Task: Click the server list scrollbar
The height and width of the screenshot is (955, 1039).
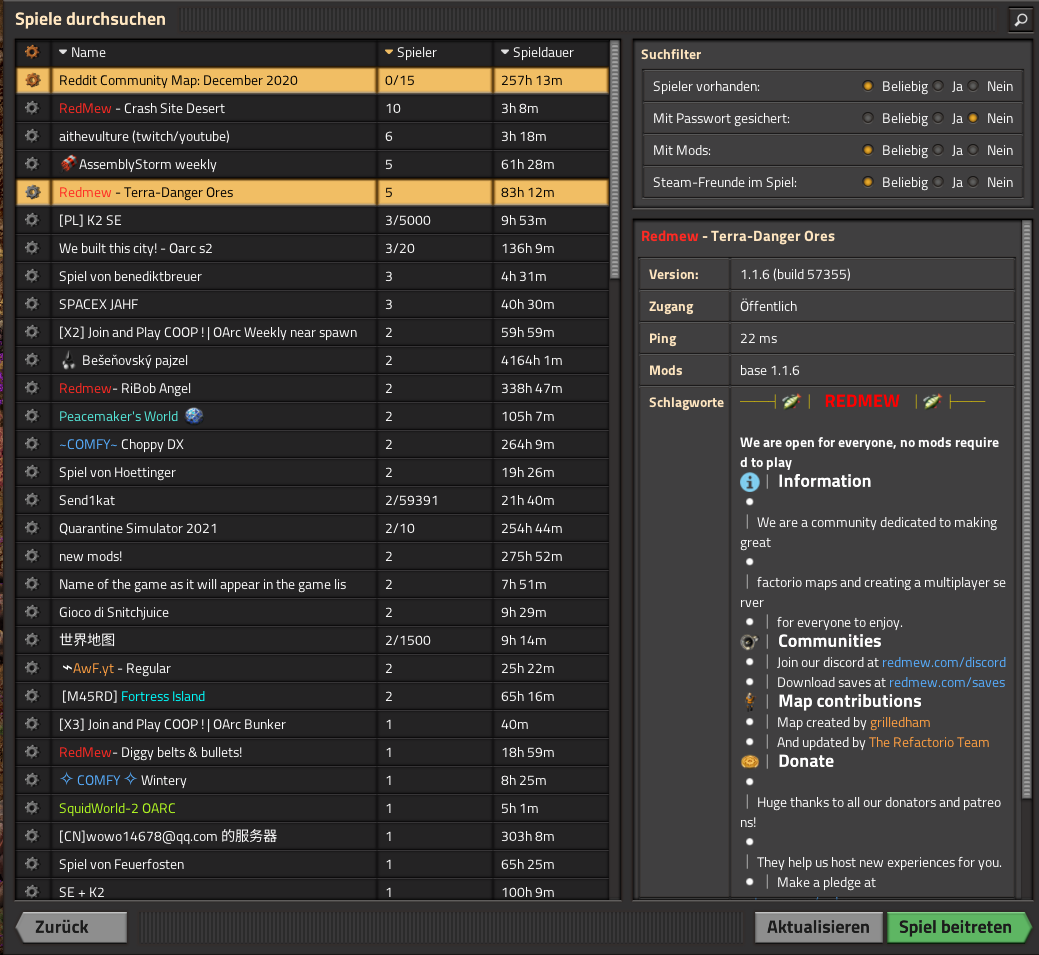Action: click(x=614, y=160)
